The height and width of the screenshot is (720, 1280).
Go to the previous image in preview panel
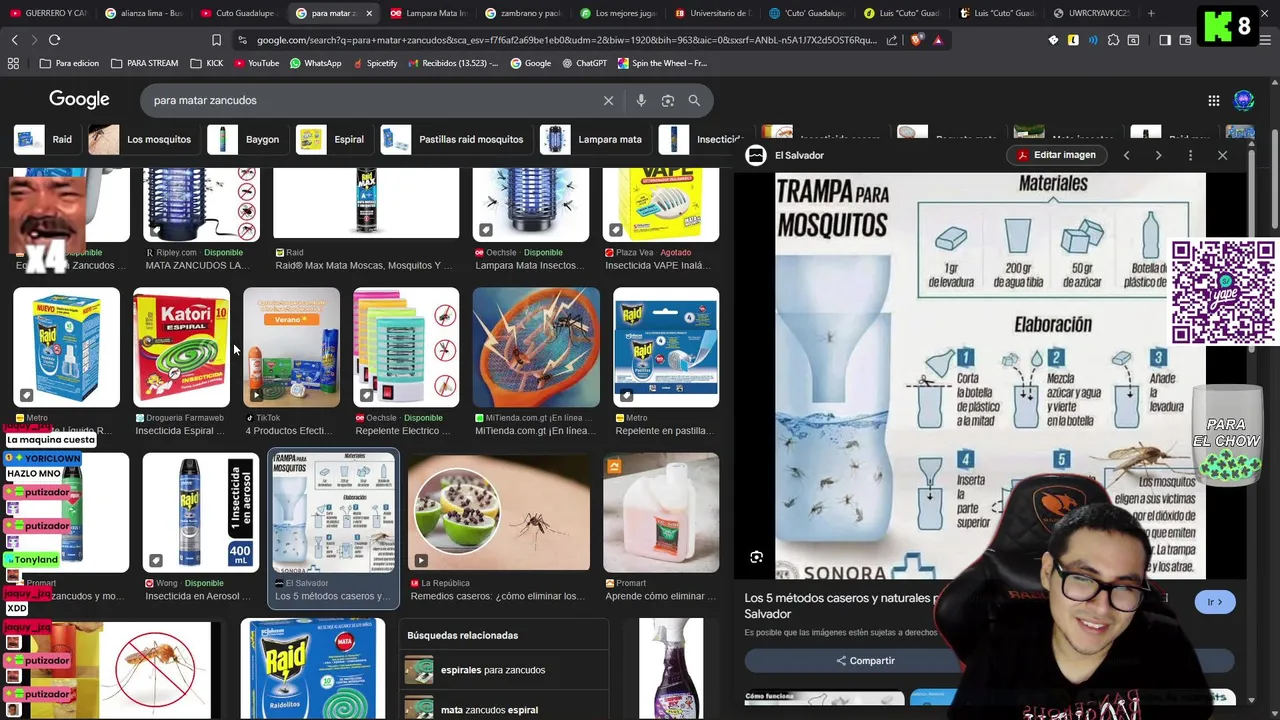1127,155
